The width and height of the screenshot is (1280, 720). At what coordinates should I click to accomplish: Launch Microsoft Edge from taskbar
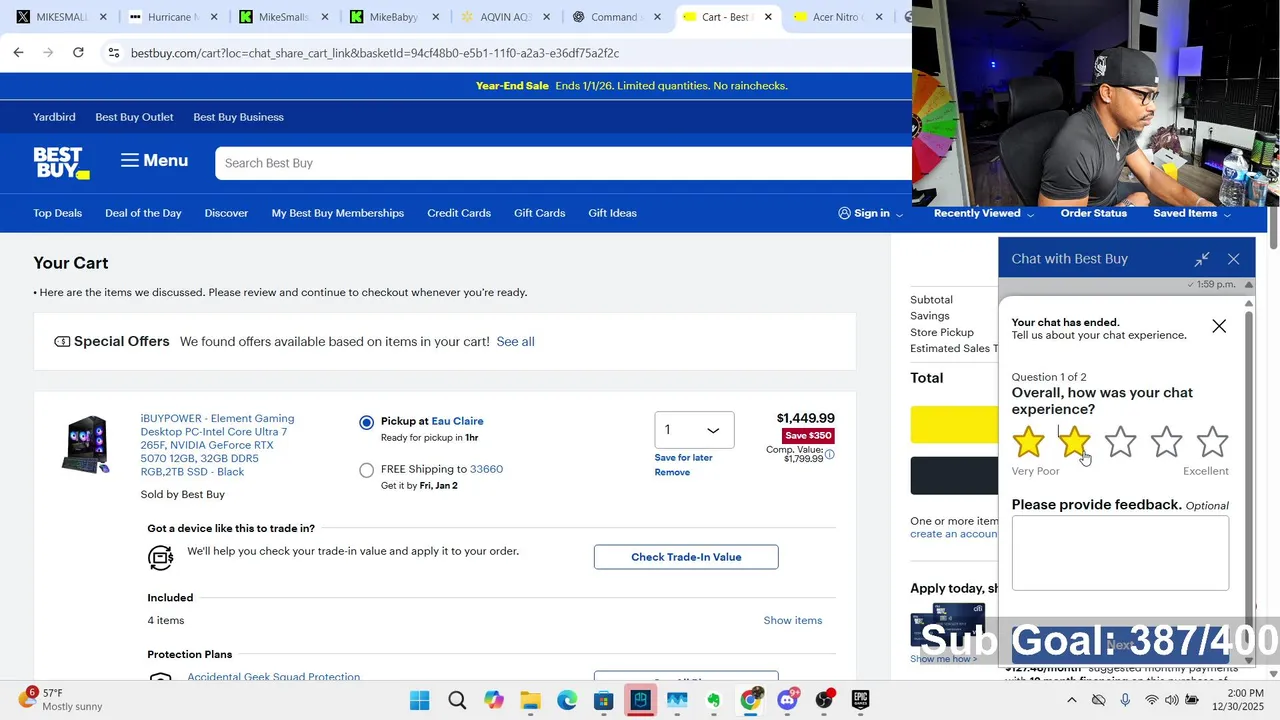567,700
